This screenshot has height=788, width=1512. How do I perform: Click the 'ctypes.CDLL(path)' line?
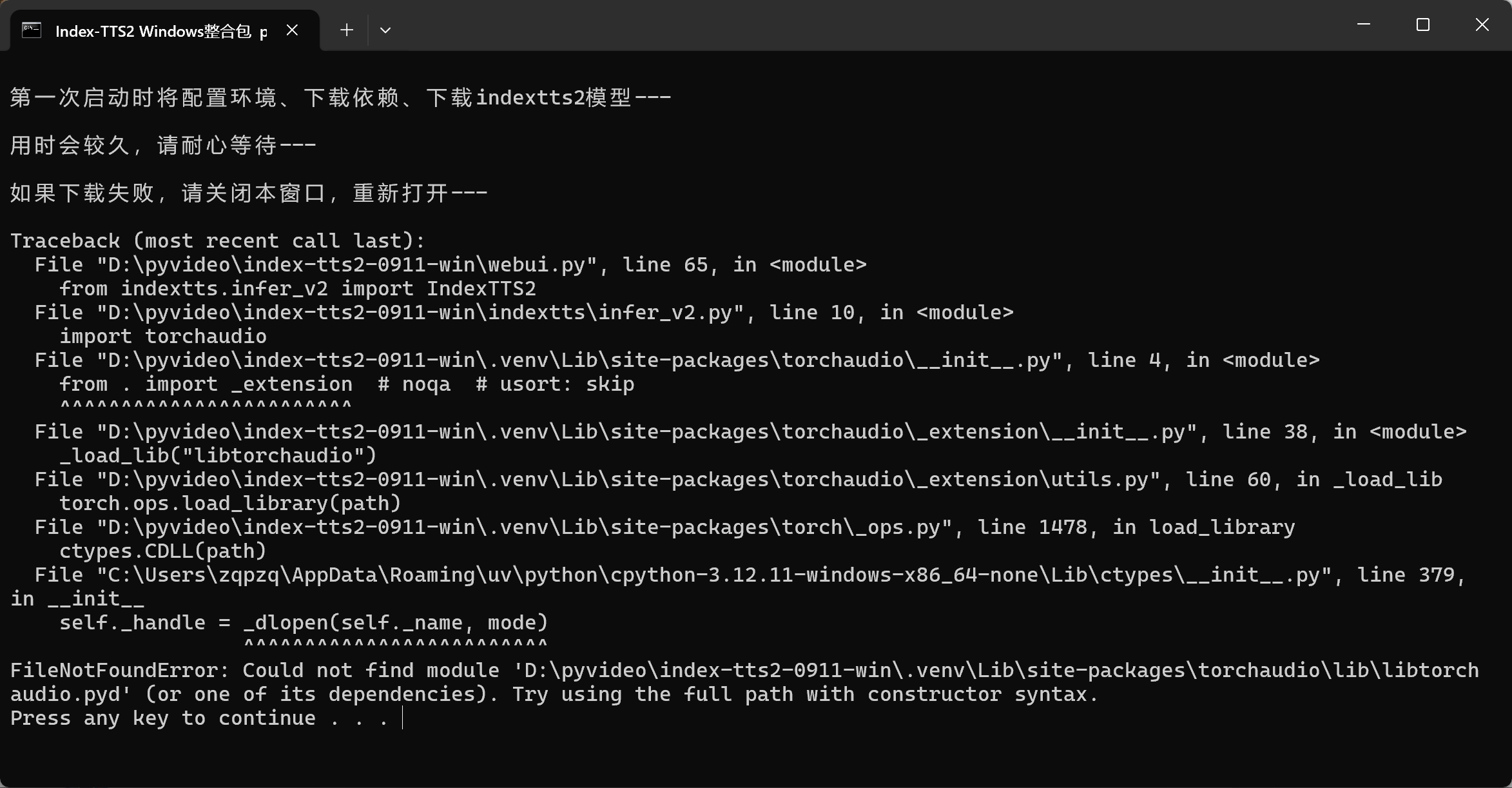coord(162,551)
